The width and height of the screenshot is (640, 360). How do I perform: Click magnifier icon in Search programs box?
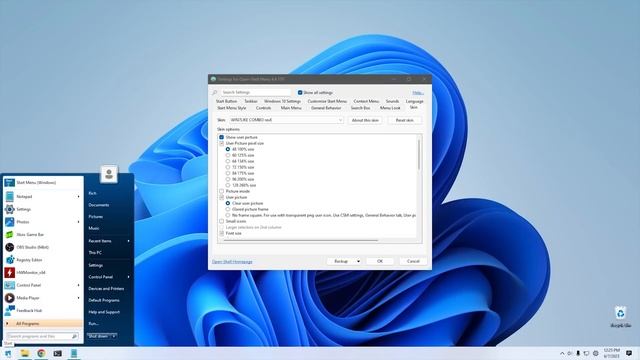[x=74, y=336]
